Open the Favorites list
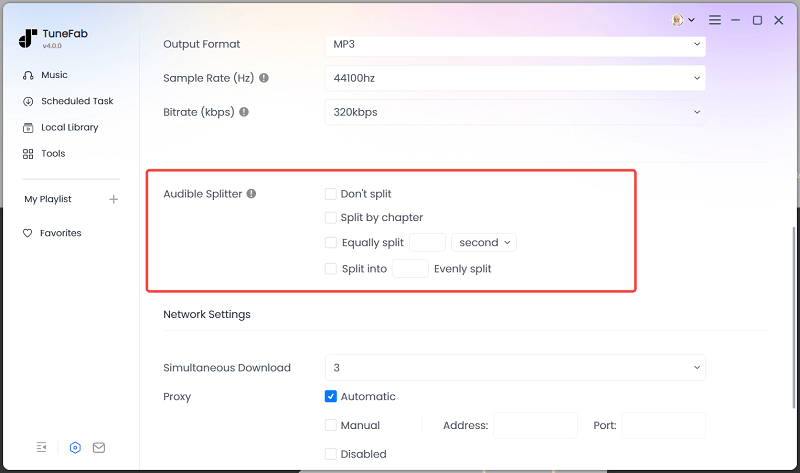The image size is (800, 473). point(60,233)
